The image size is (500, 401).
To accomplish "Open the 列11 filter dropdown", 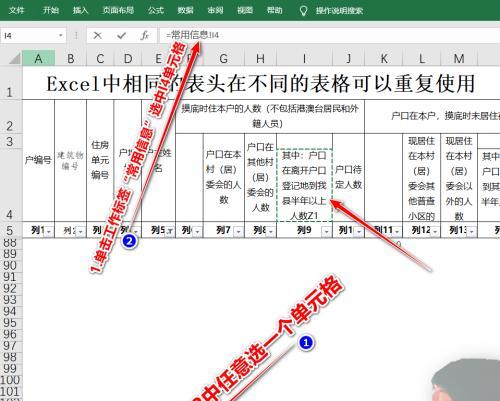I will coord(397,231).
